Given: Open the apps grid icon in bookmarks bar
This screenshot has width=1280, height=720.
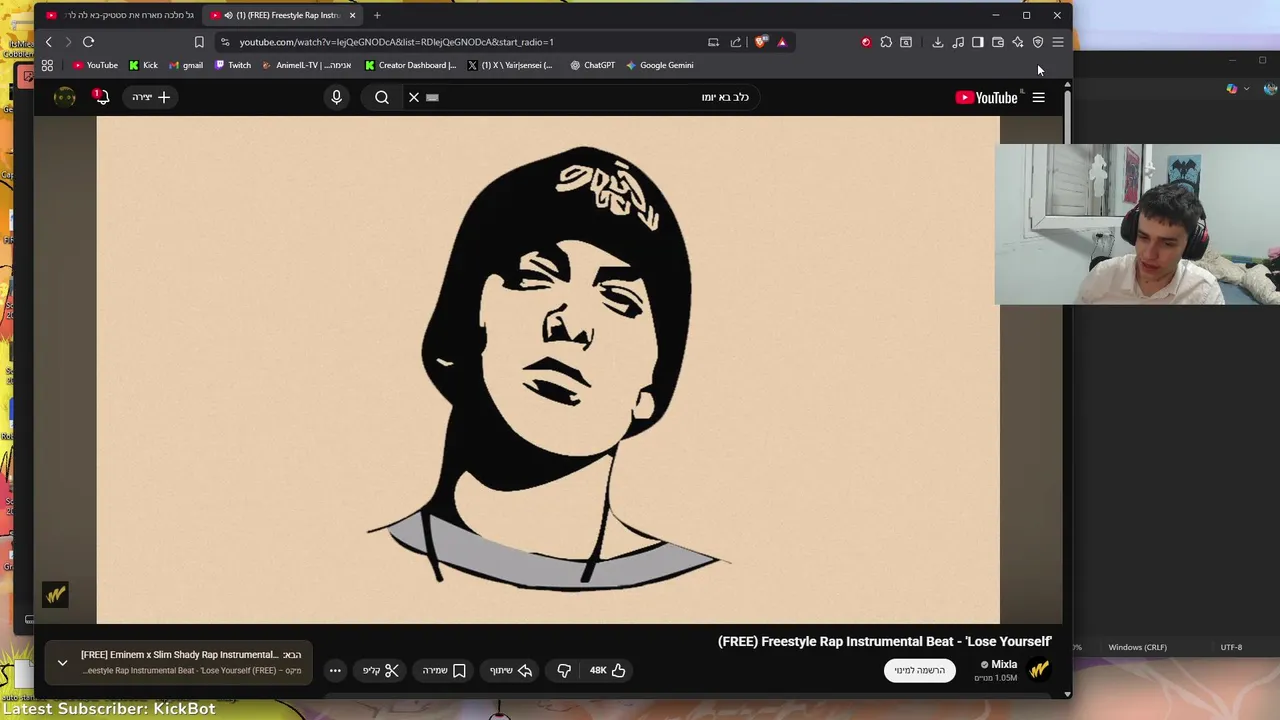Looking at the screenshot, I should click(x=47, y=65).
